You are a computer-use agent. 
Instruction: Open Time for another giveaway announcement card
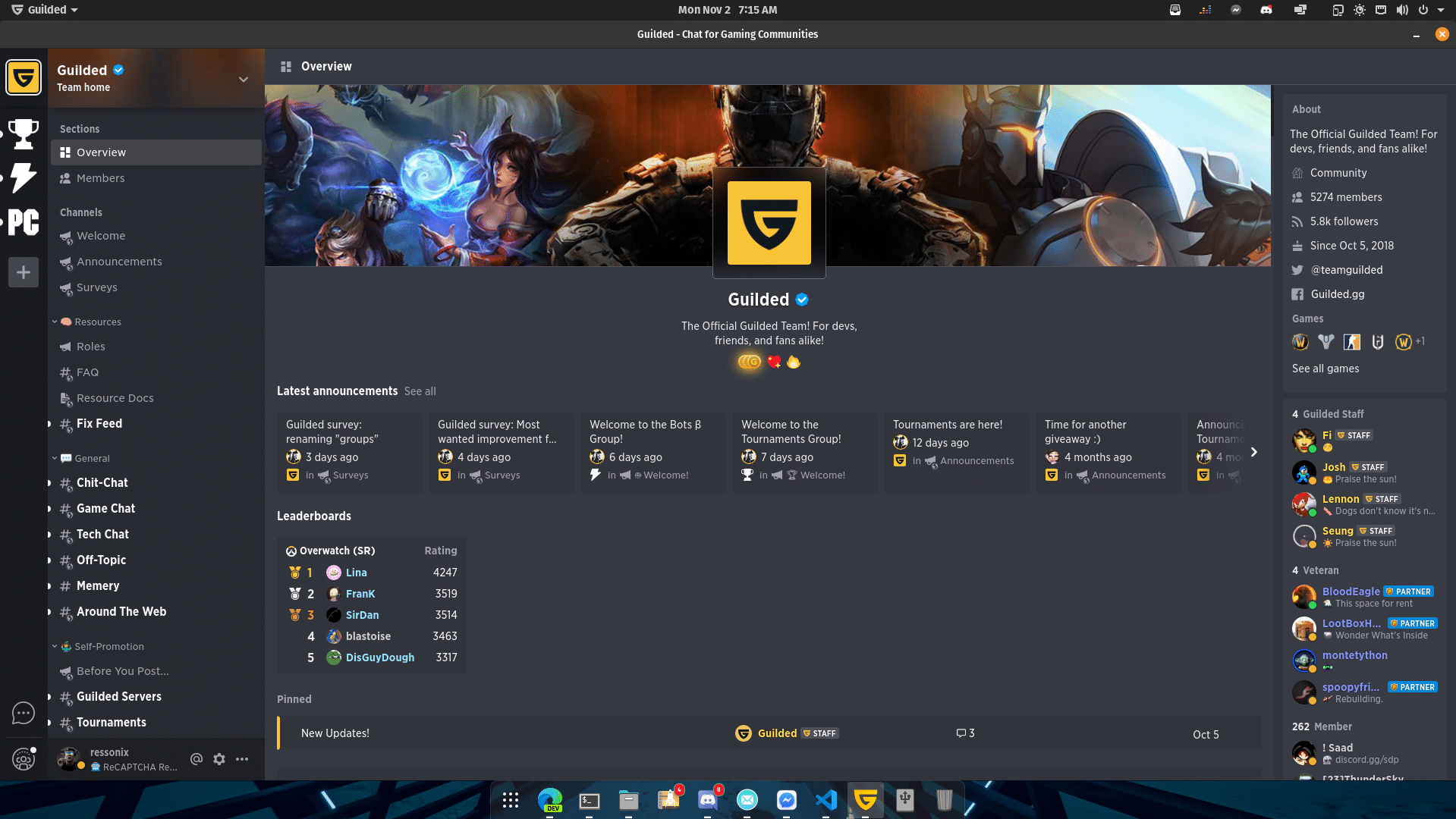1108,452
